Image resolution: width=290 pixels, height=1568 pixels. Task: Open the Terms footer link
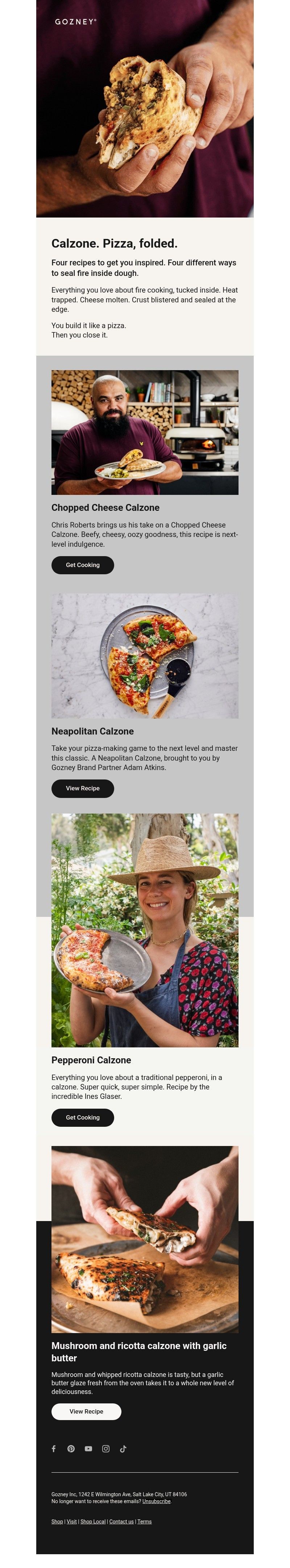[144, 1522]
